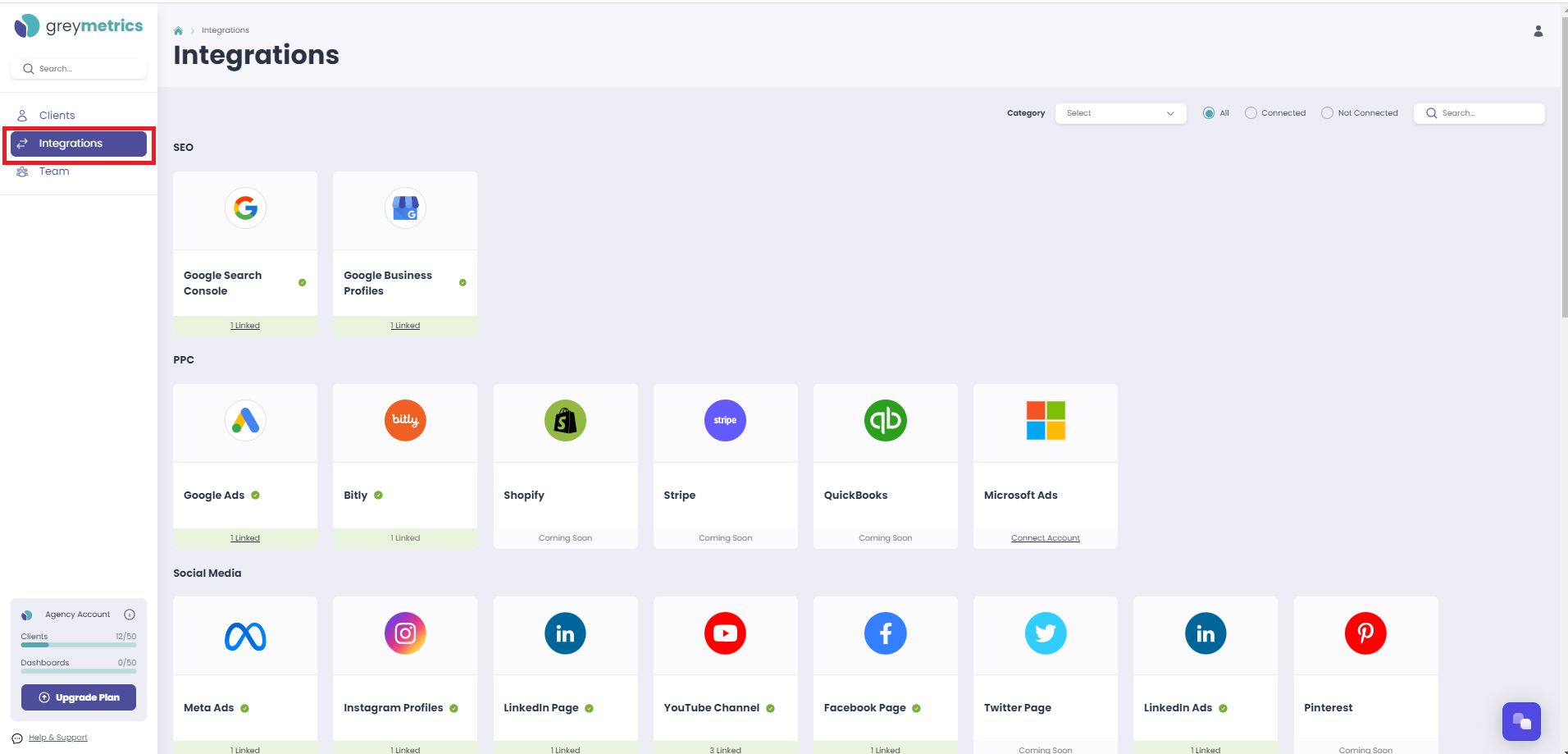Click the greymetrics logo
Image resolution: width=1568 pixels, height=754 pixels.
pyautogui.click(x=79, y=26)
